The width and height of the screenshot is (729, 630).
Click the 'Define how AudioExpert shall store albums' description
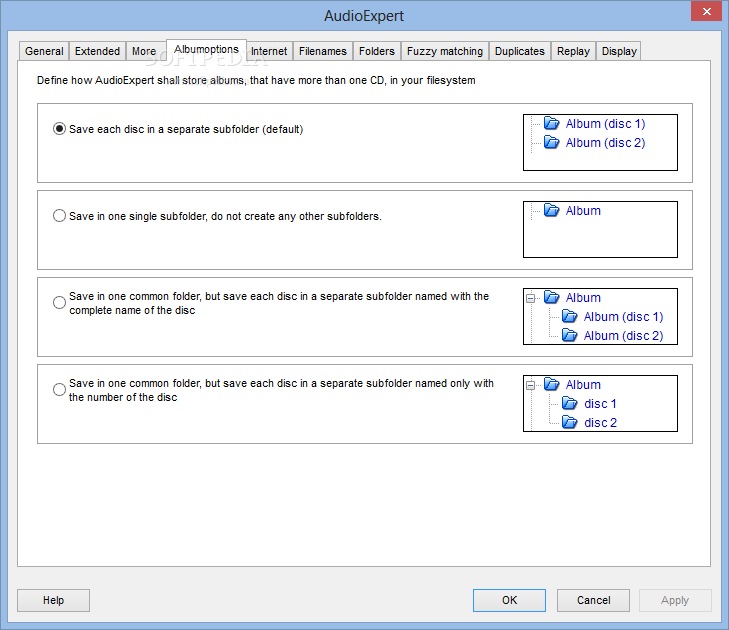pos(256,80)
